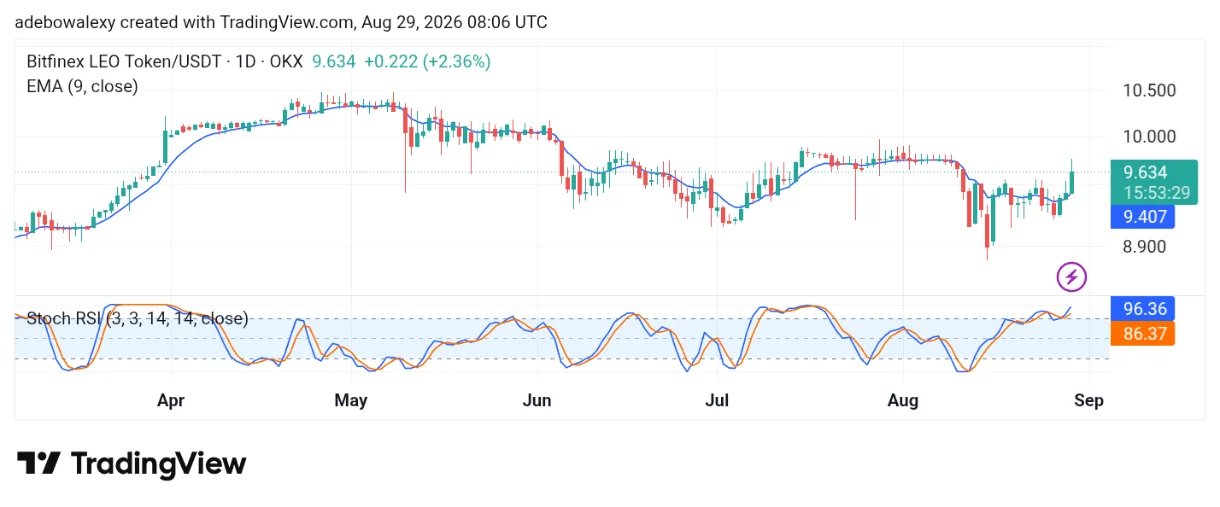Click the +0.222 (+2.36%) change value
This screenshot has width=1220, height=507.
(427, 61)
